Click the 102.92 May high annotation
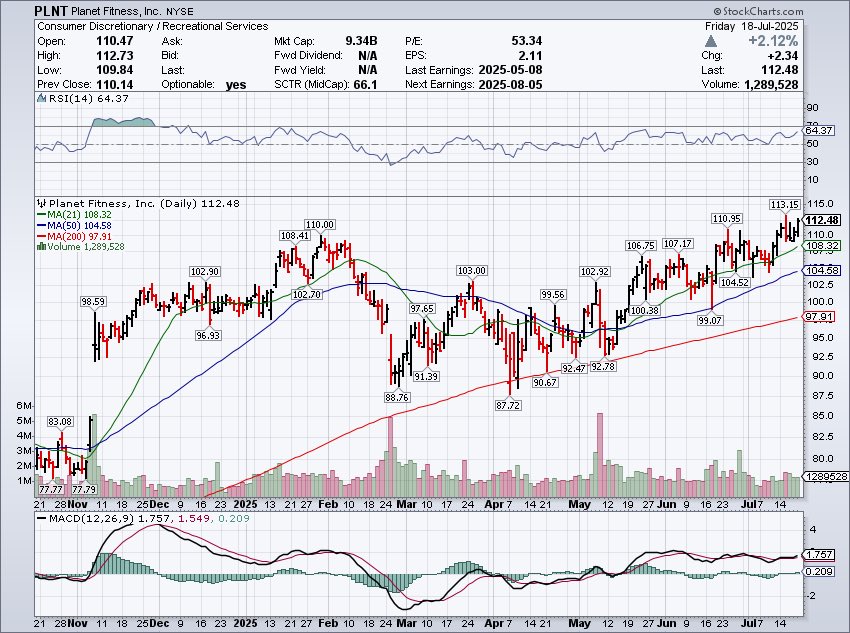 [595, 272]
